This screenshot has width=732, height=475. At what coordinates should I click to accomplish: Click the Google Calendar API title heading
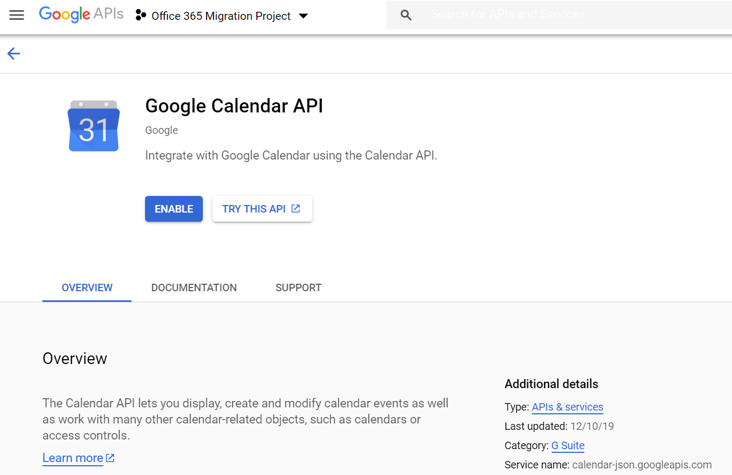click(234, 106)
